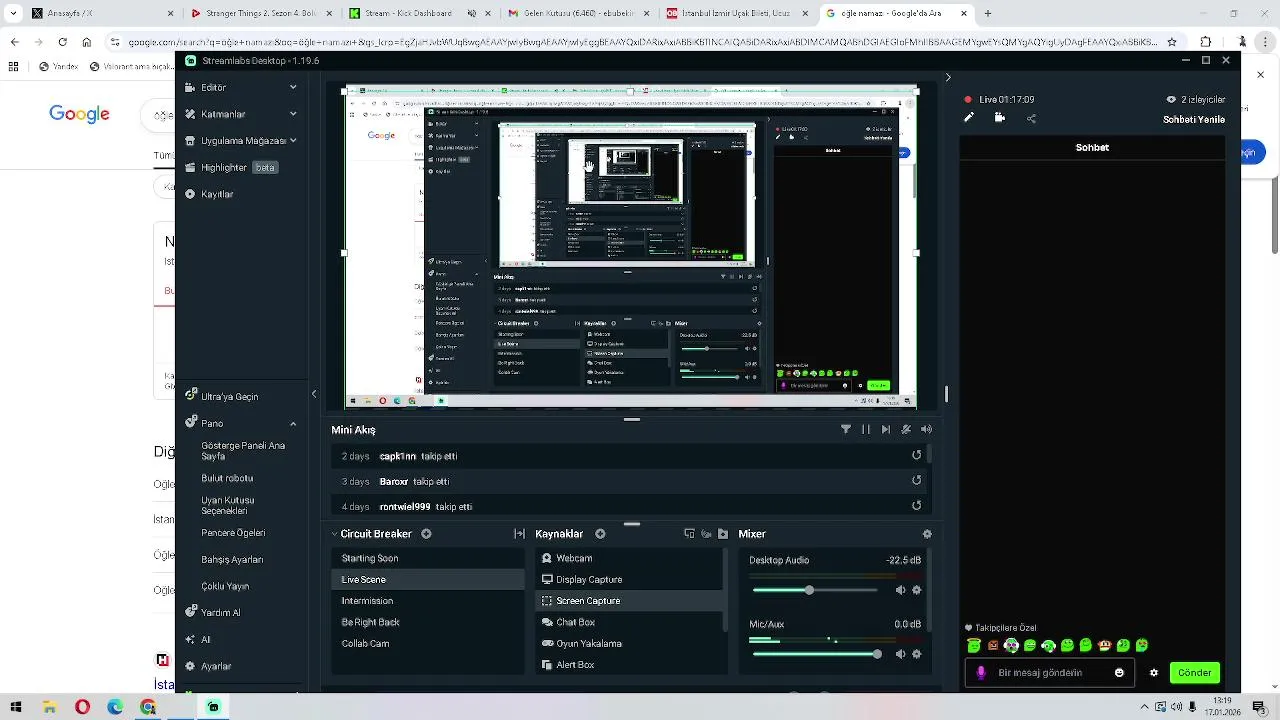This screenshot has width=1280, height=720.
Task: Select the Oyun Yakalama source
Action: point(629,643)
